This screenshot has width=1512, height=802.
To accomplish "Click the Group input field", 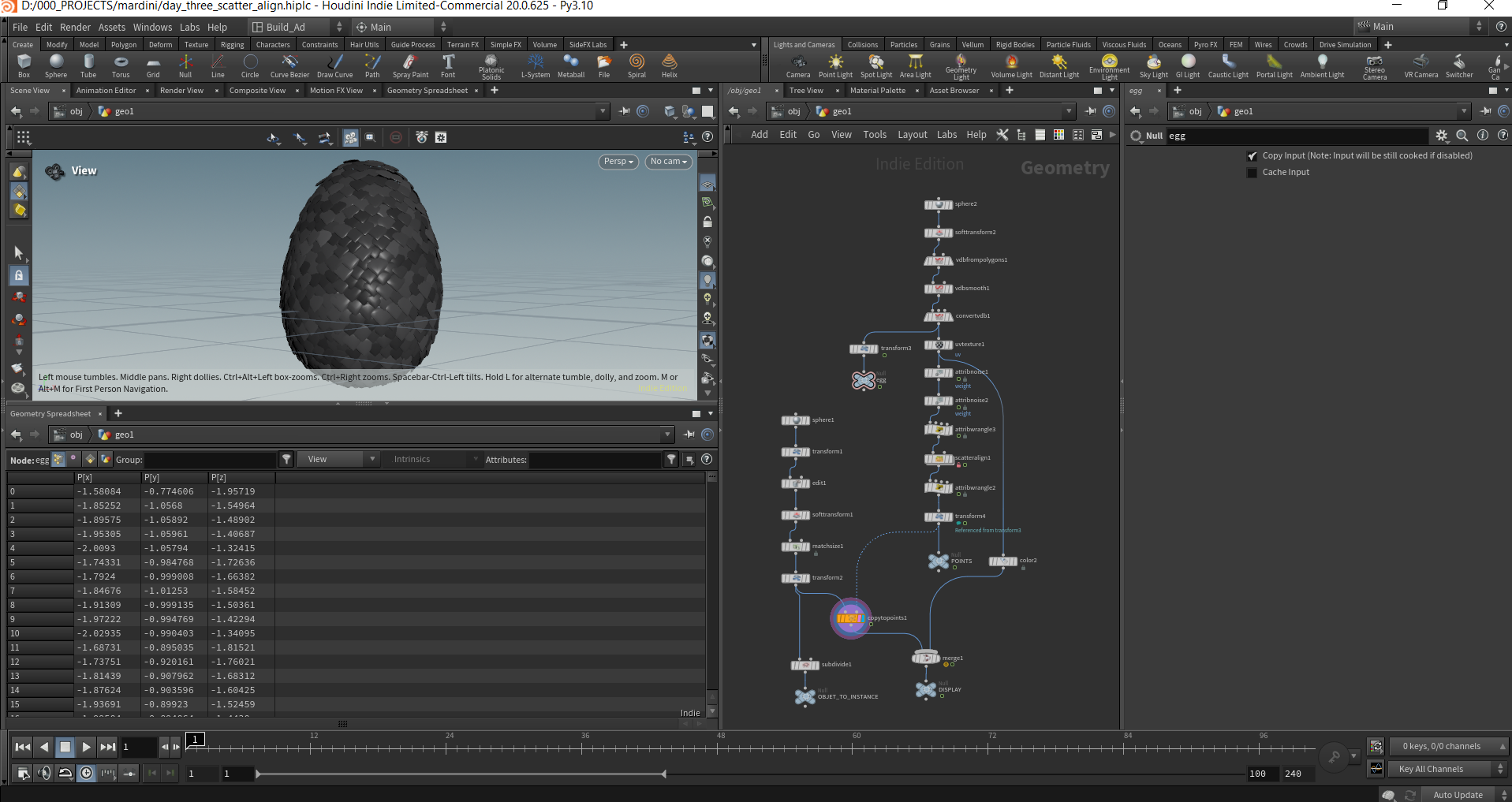I will (211, 460).
